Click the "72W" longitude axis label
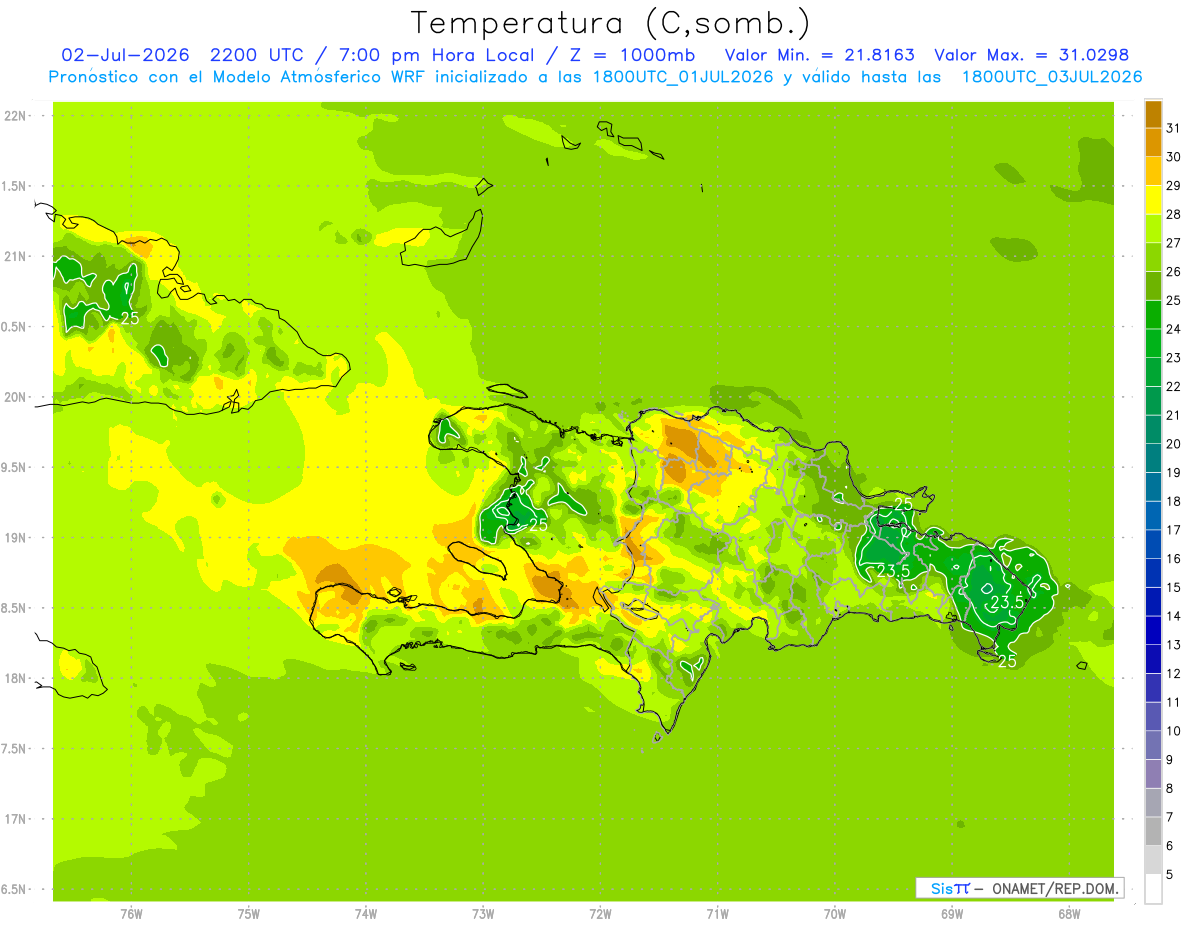The image size is (1200, 927). pyautogui.click(x=600, y=913)
